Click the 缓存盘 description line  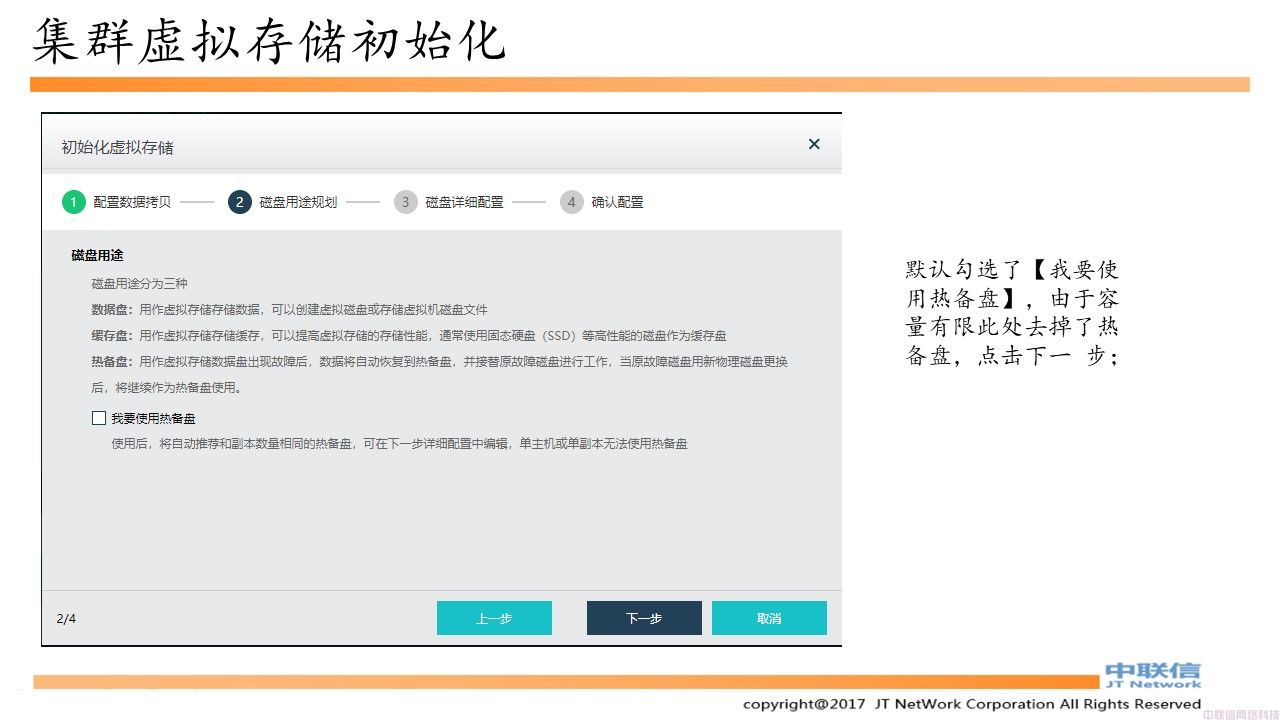click(x=409, y=336)
